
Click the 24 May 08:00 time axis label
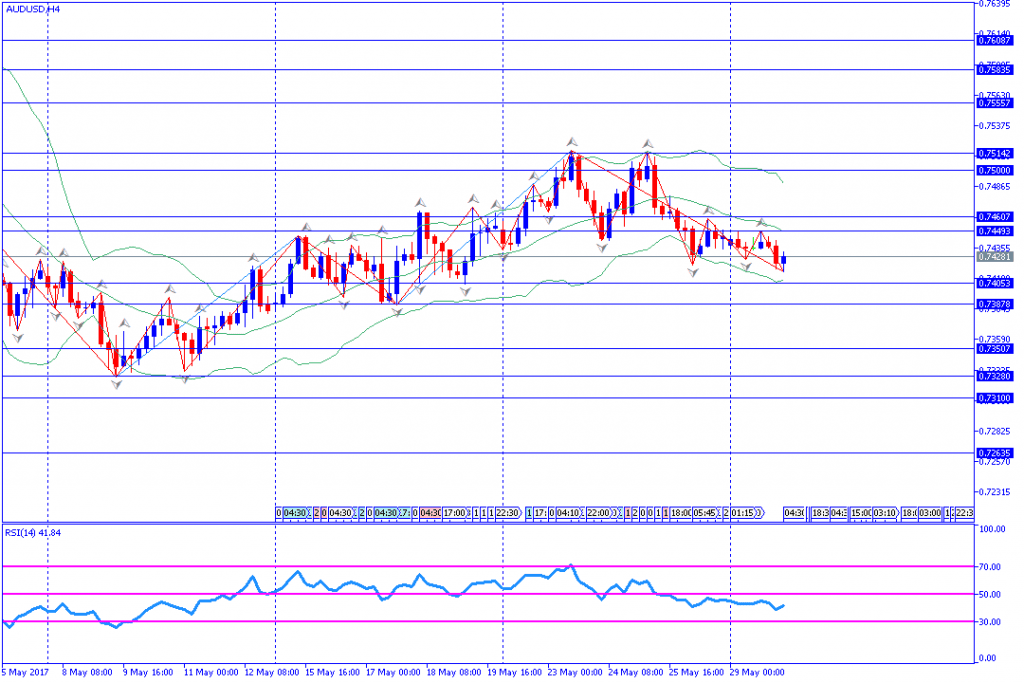[636, 673]
